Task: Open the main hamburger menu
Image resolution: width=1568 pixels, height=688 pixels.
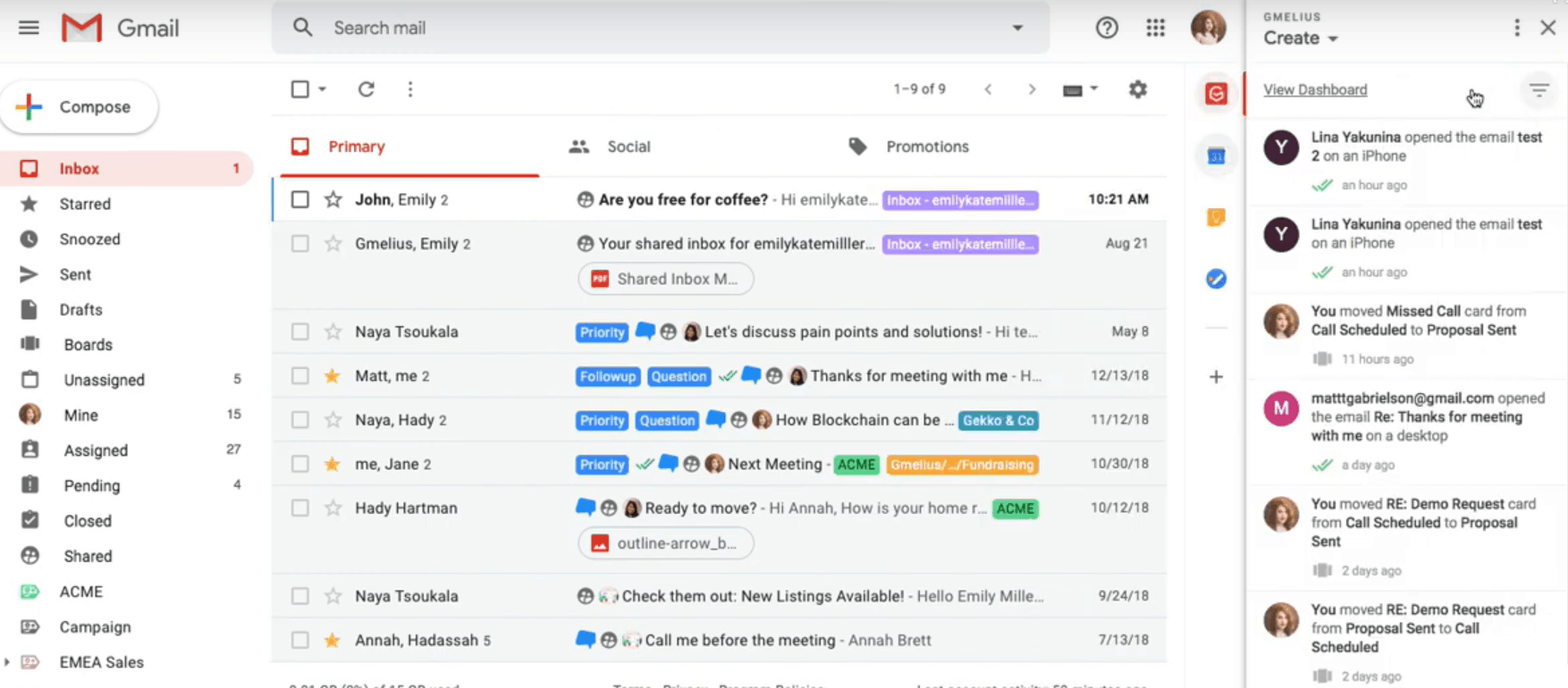Action: tap(29, 28)
